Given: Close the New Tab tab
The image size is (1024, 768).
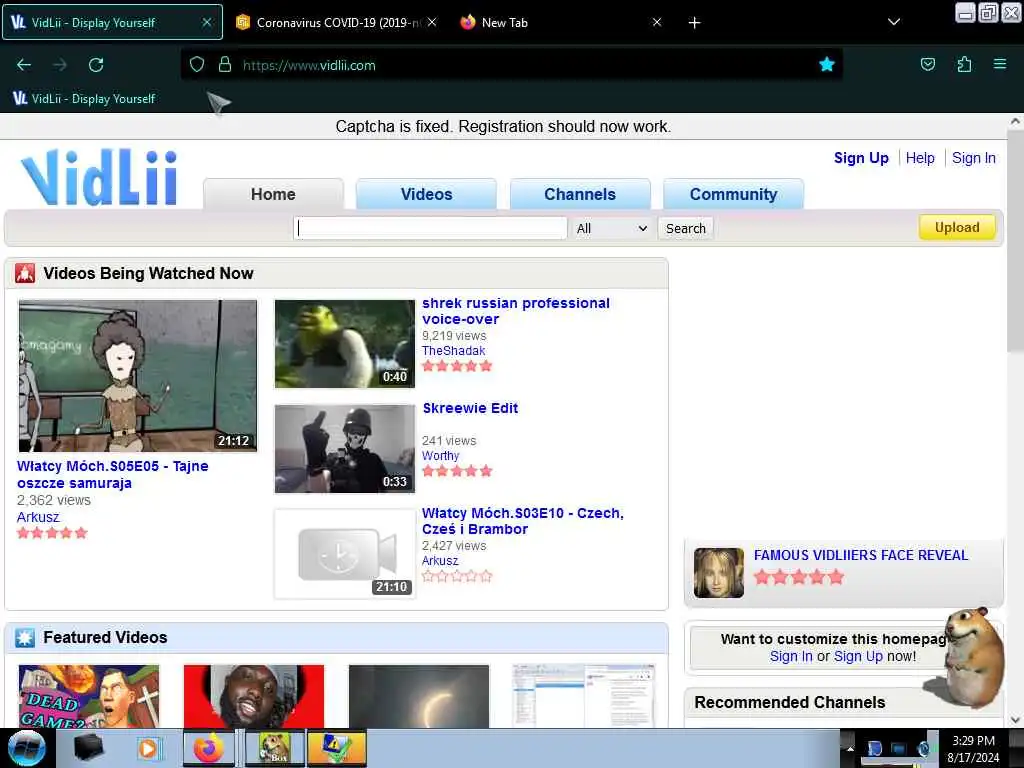Looking at the screenshot, I should [x=657, y=22].
